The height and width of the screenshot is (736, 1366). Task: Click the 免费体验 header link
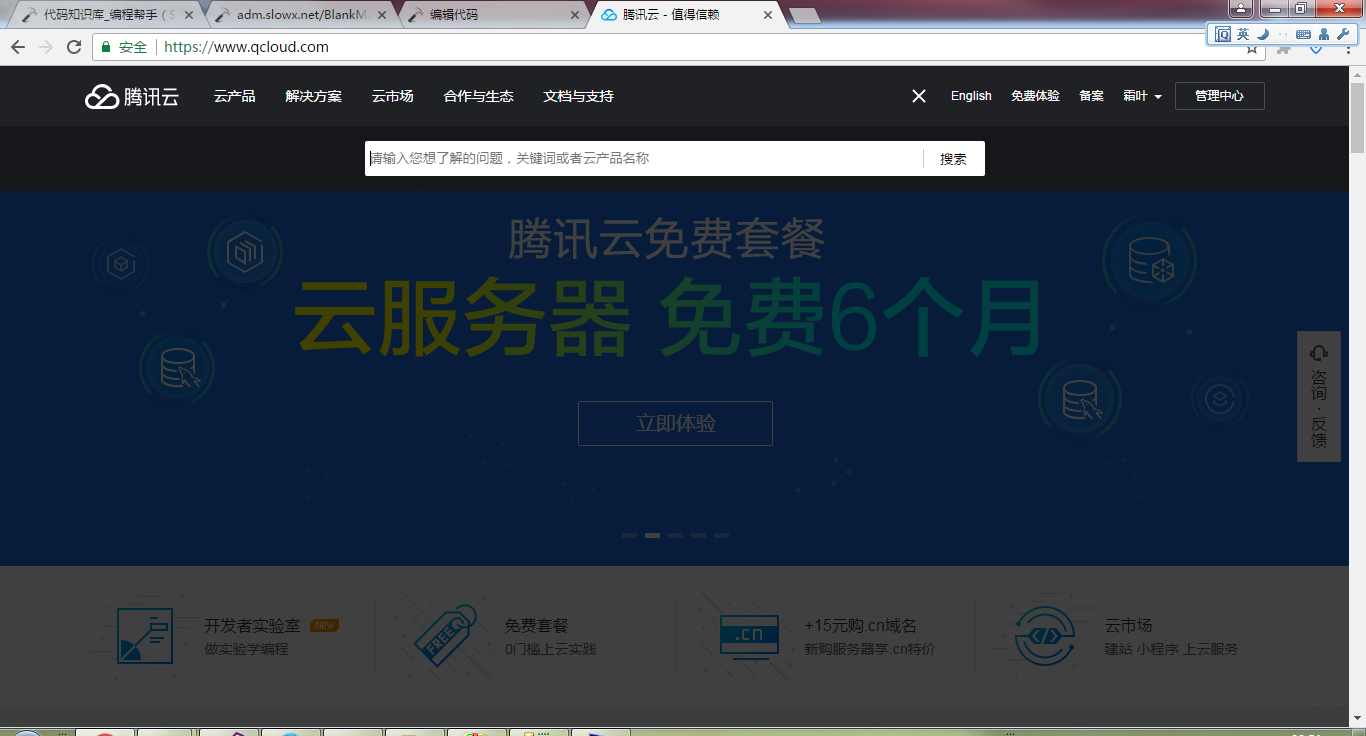coord(1035,96)
